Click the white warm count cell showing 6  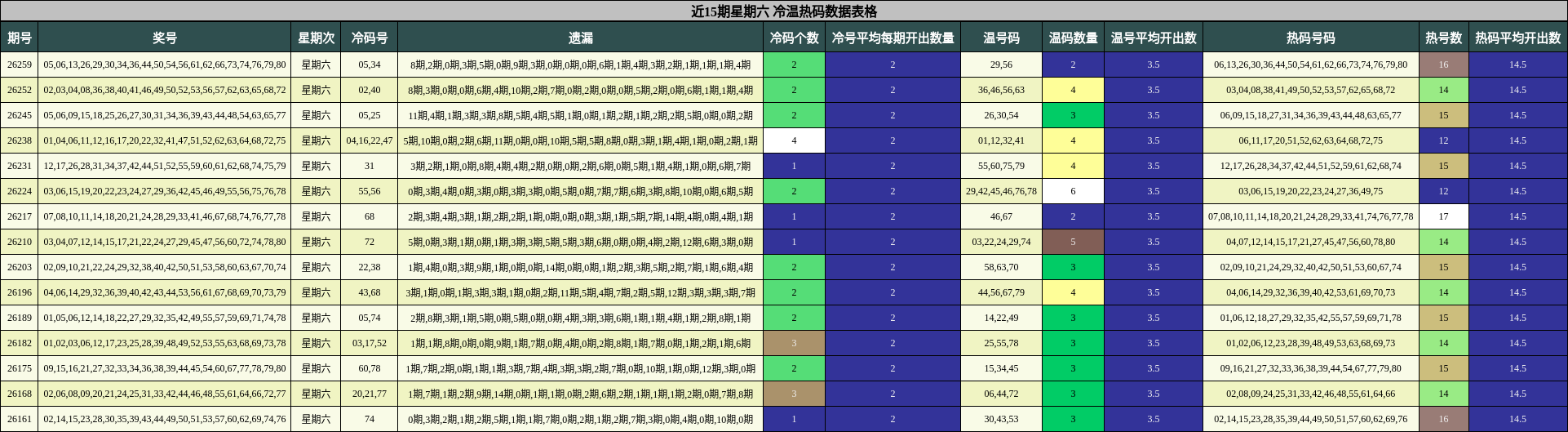pyautogui.click(x=1073, y=191)
